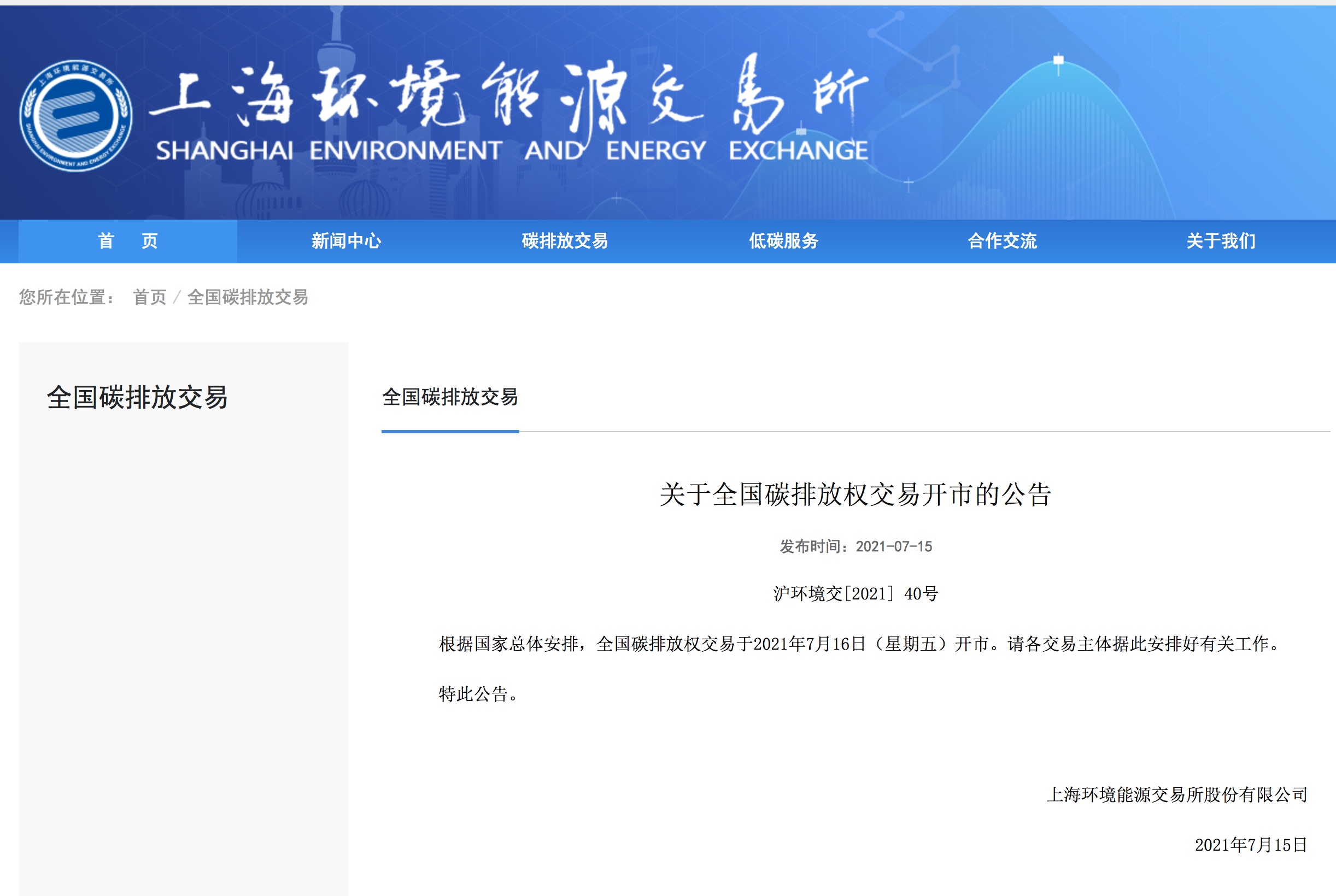Viewport: 1336px width, 896px height.
Task: Click the signing date 2021年7月15日
Action: [x=1251, y=845]
